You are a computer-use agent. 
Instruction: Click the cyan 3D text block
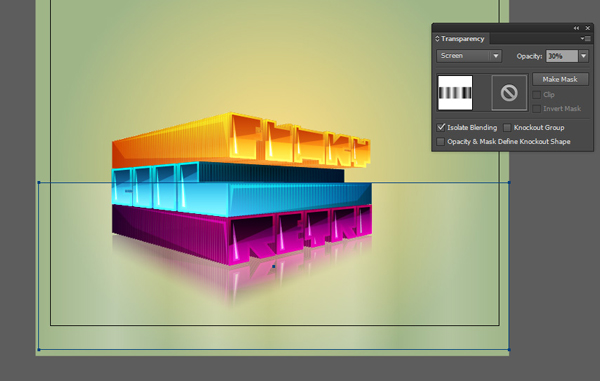pos(241,189)
